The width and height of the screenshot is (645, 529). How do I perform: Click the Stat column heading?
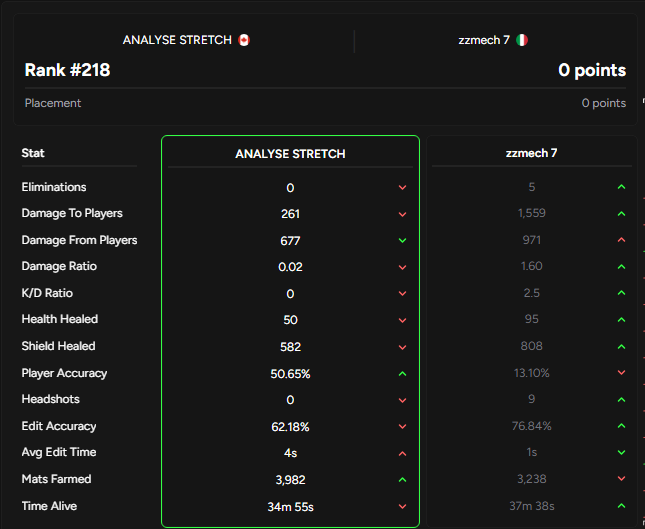[33, 153]
